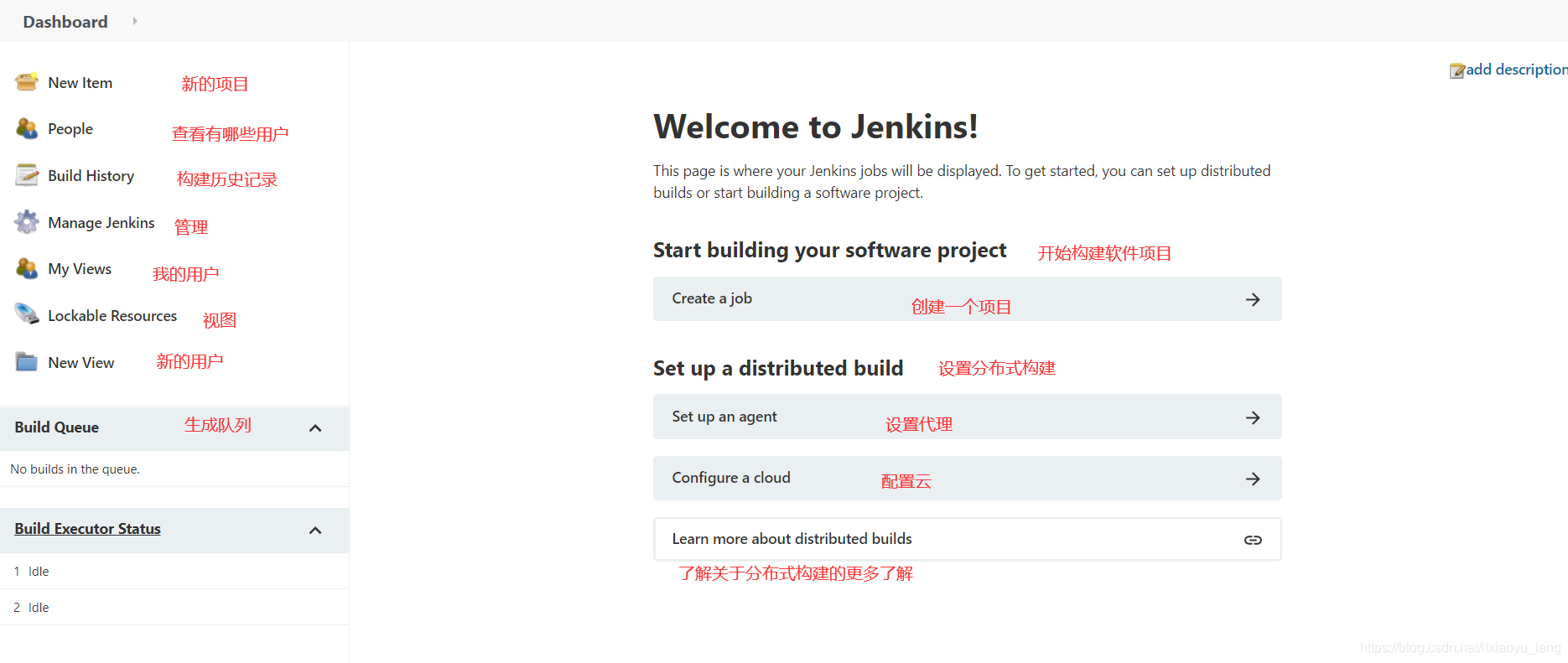
Task: Click the New Item box icon
Action: [x=27, y=82]
